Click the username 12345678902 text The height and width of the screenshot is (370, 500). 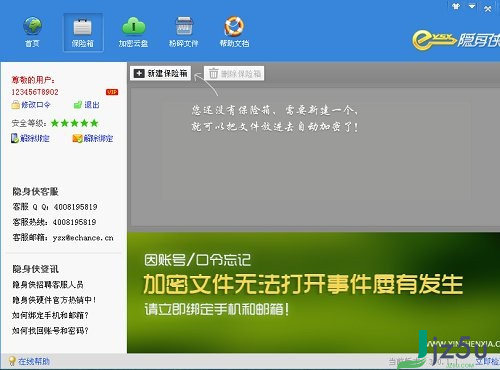35,92
